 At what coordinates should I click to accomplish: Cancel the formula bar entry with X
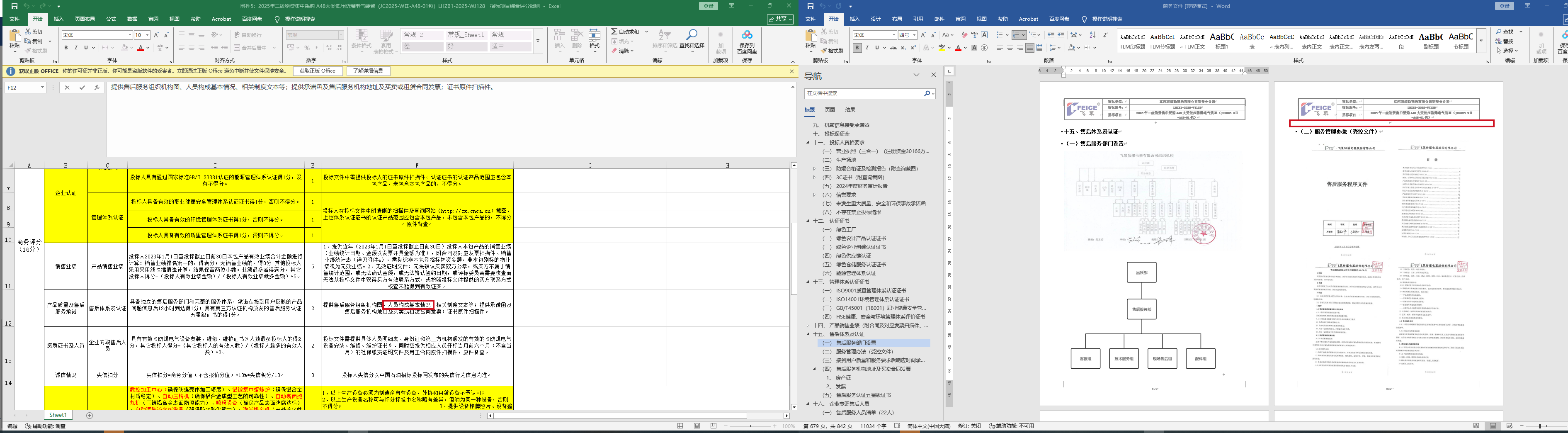(x=67, y=88)
